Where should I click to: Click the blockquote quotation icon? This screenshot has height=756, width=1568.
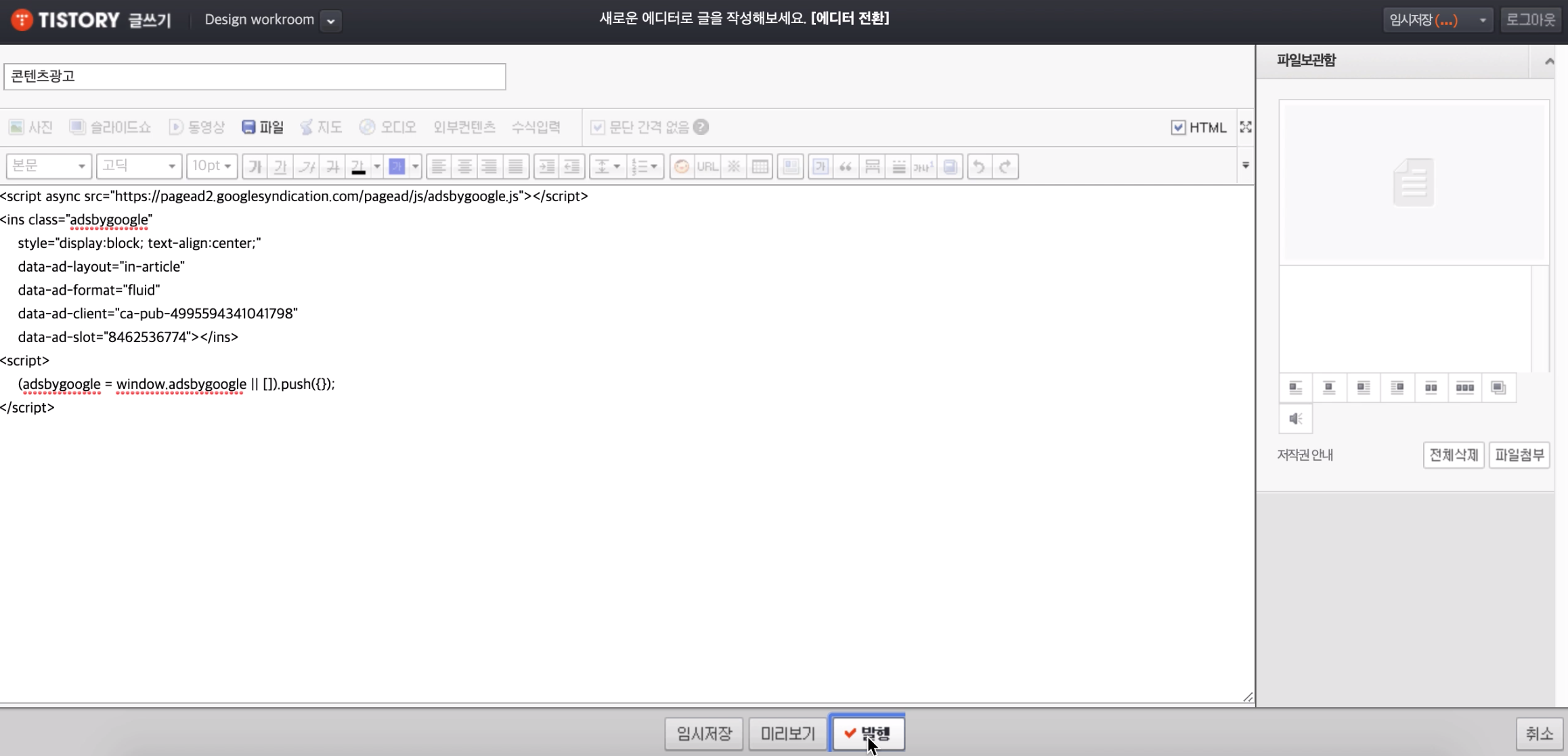846,167
